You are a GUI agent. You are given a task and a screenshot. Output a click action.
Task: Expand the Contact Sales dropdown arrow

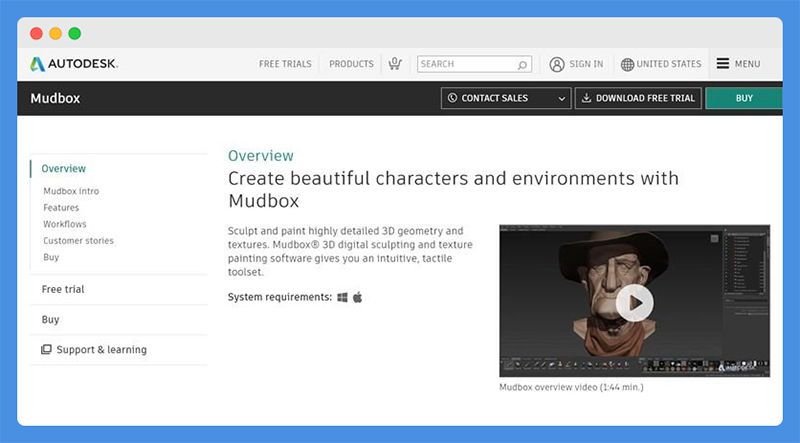click(561, 99)
